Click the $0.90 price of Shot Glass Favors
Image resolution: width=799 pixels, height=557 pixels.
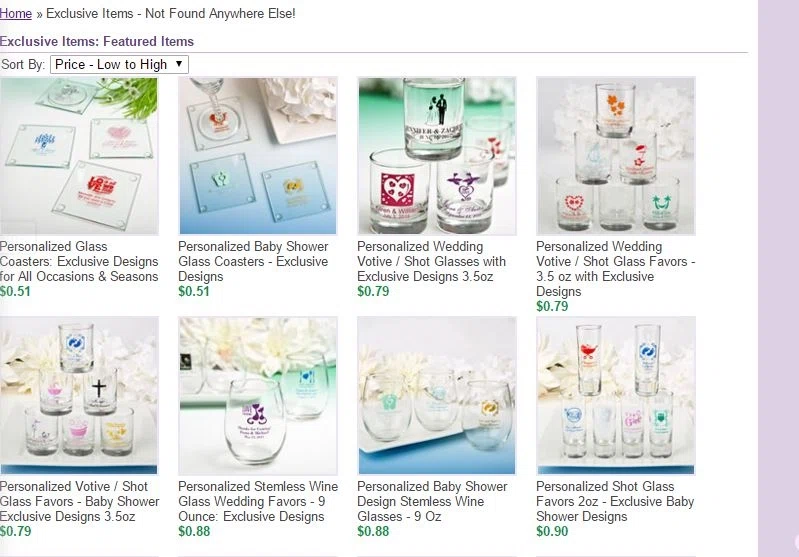tap(552, 531)
